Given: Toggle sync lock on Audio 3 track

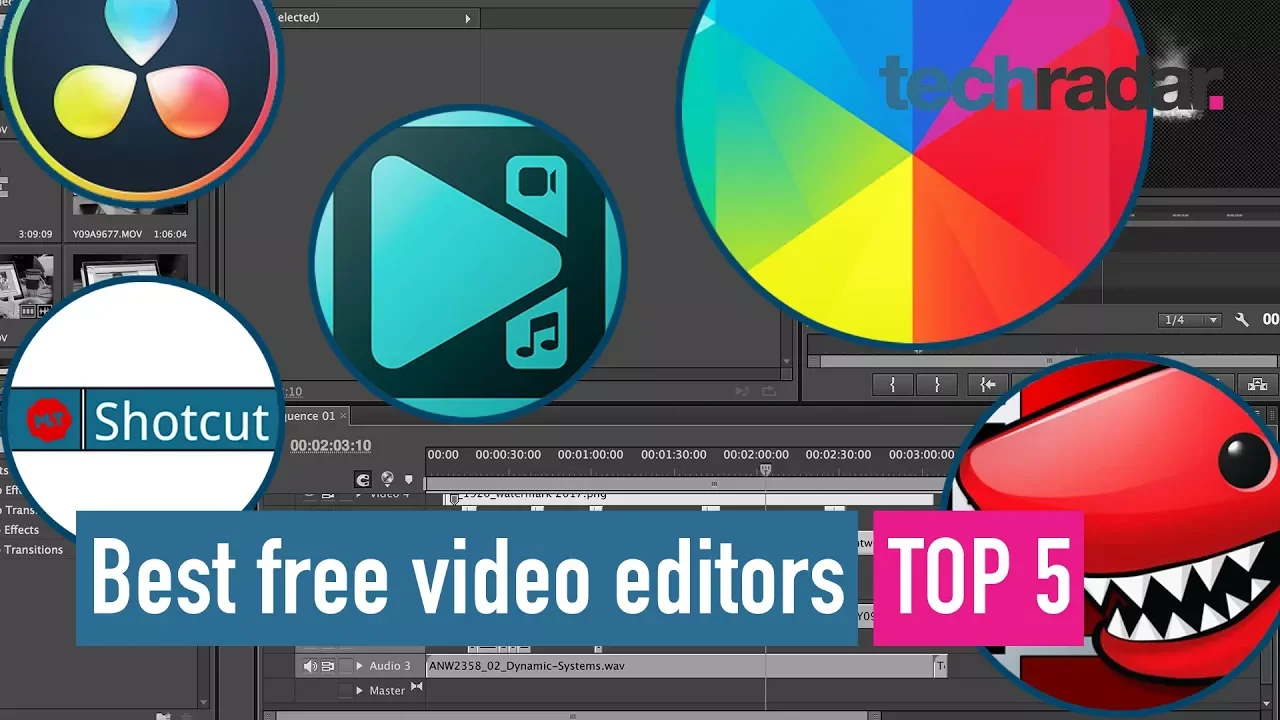Looking at the screenshot, I should pyautogui.click(x=327, y=666).
